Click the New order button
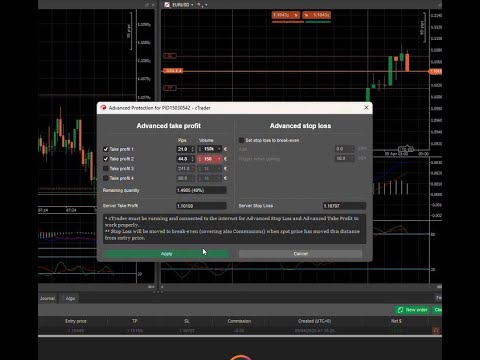Image resolution: width=480 pixels, height=360 pixels. [x=413, y=310]
